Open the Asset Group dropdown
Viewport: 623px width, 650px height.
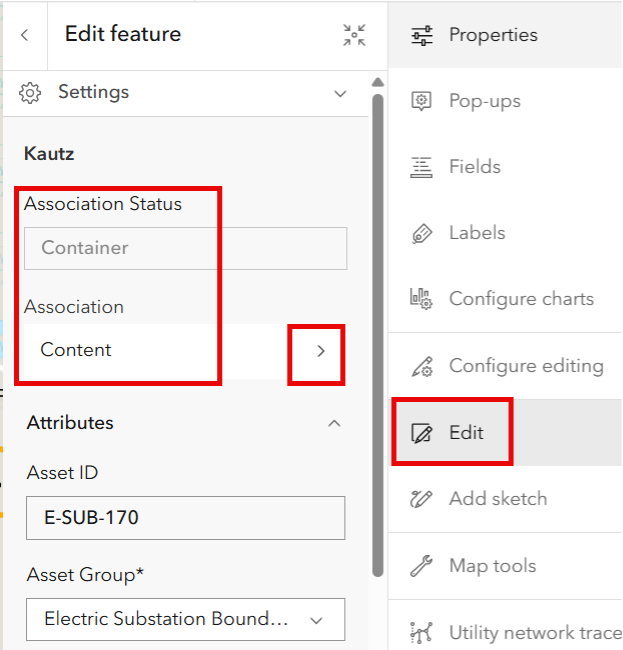[185, 620]
